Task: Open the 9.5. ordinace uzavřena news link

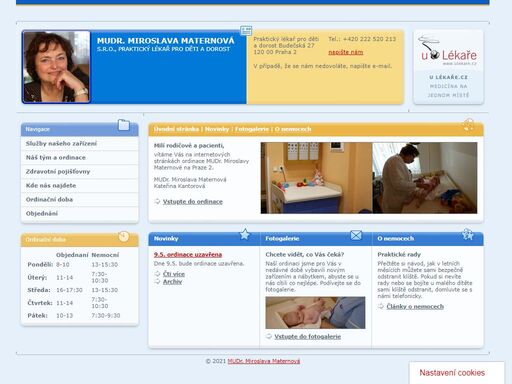Action: tap(188, 255)
